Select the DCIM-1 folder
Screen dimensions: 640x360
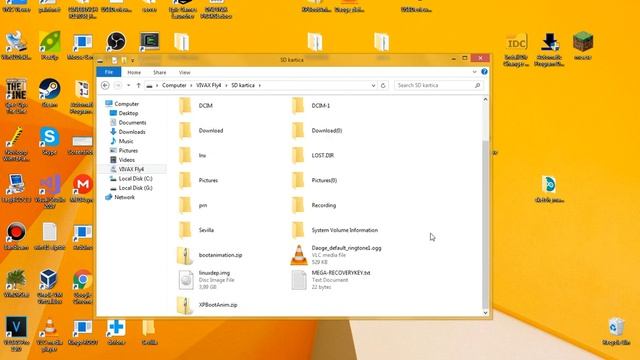pyautogui.click(x=311, y=106)
